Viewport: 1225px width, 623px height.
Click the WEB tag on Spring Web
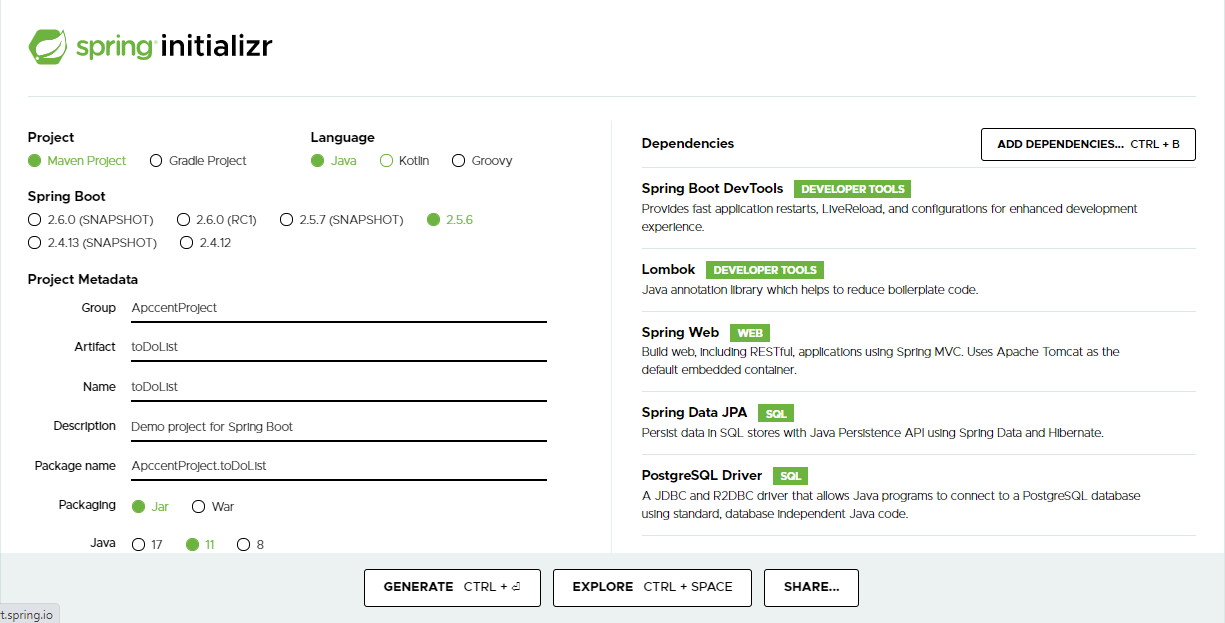coord(750,333)
